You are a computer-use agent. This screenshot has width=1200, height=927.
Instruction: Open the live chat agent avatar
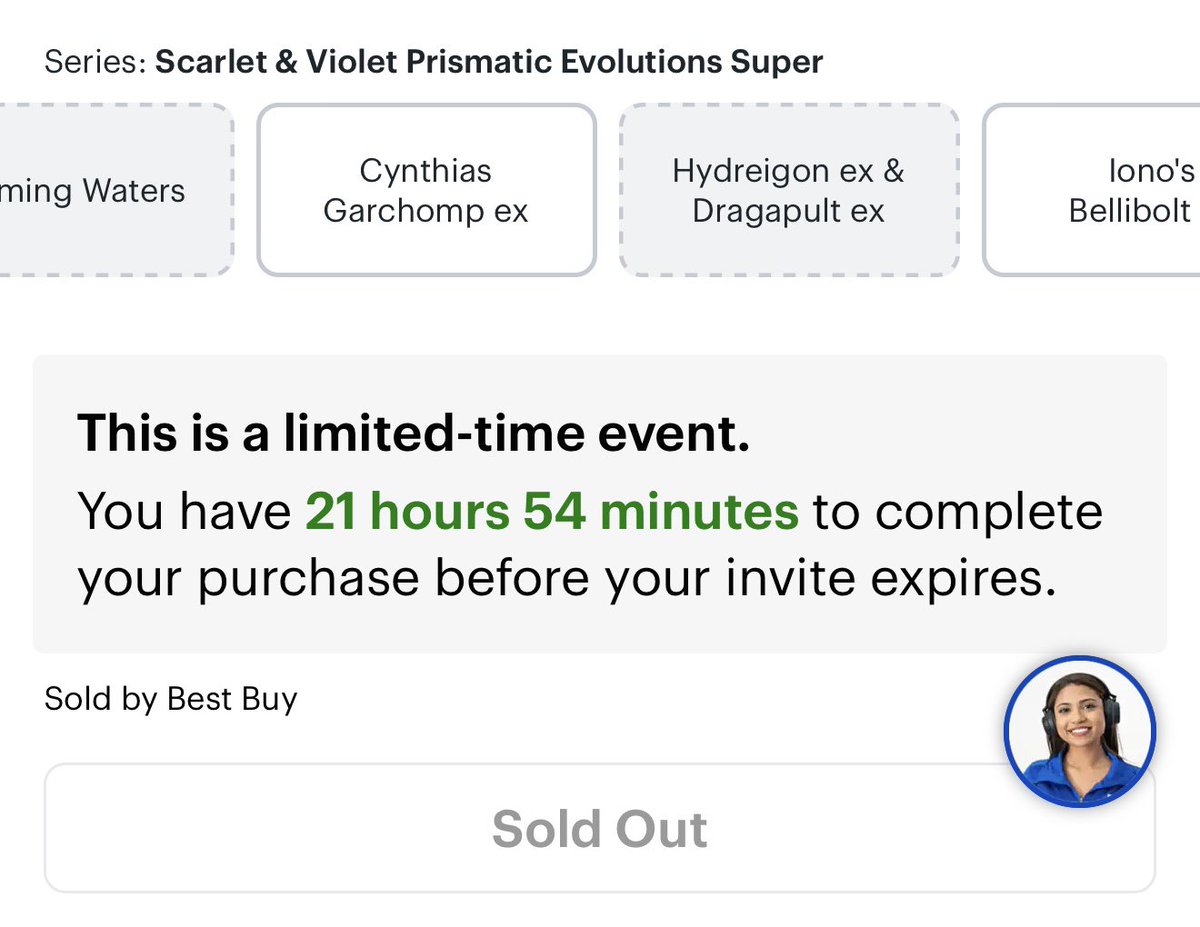(x=1080, y=731)
